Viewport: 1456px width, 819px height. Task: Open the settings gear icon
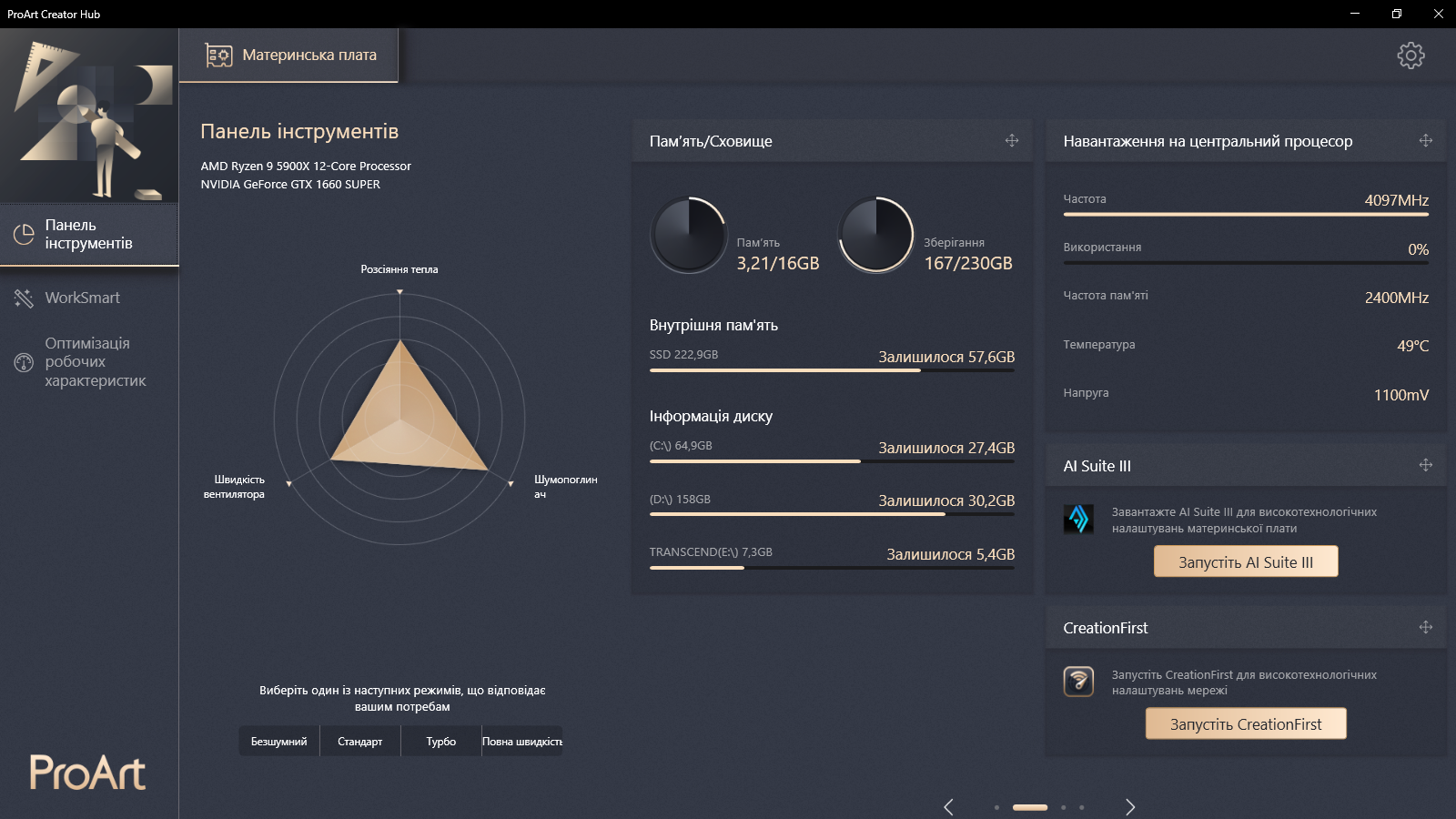pos(1411,55)
